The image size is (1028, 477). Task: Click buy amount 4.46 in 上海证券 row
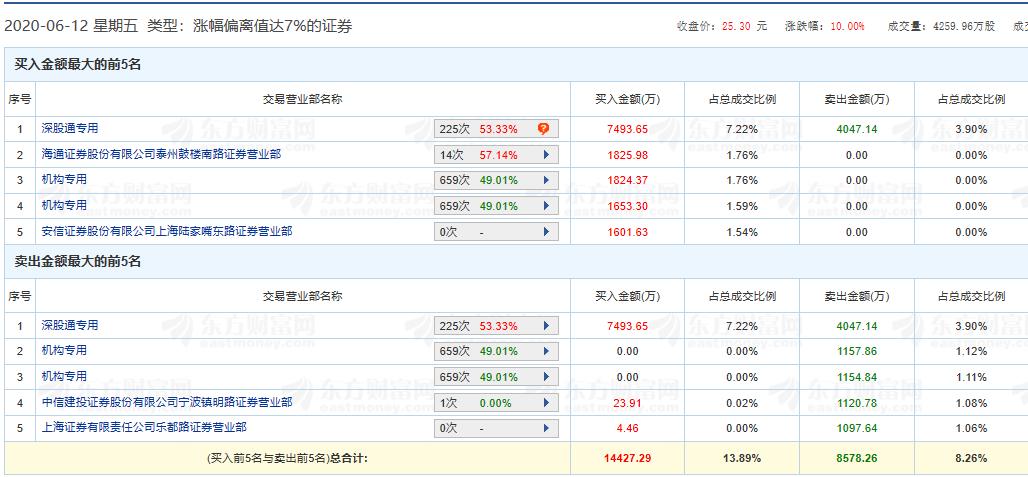627,429
